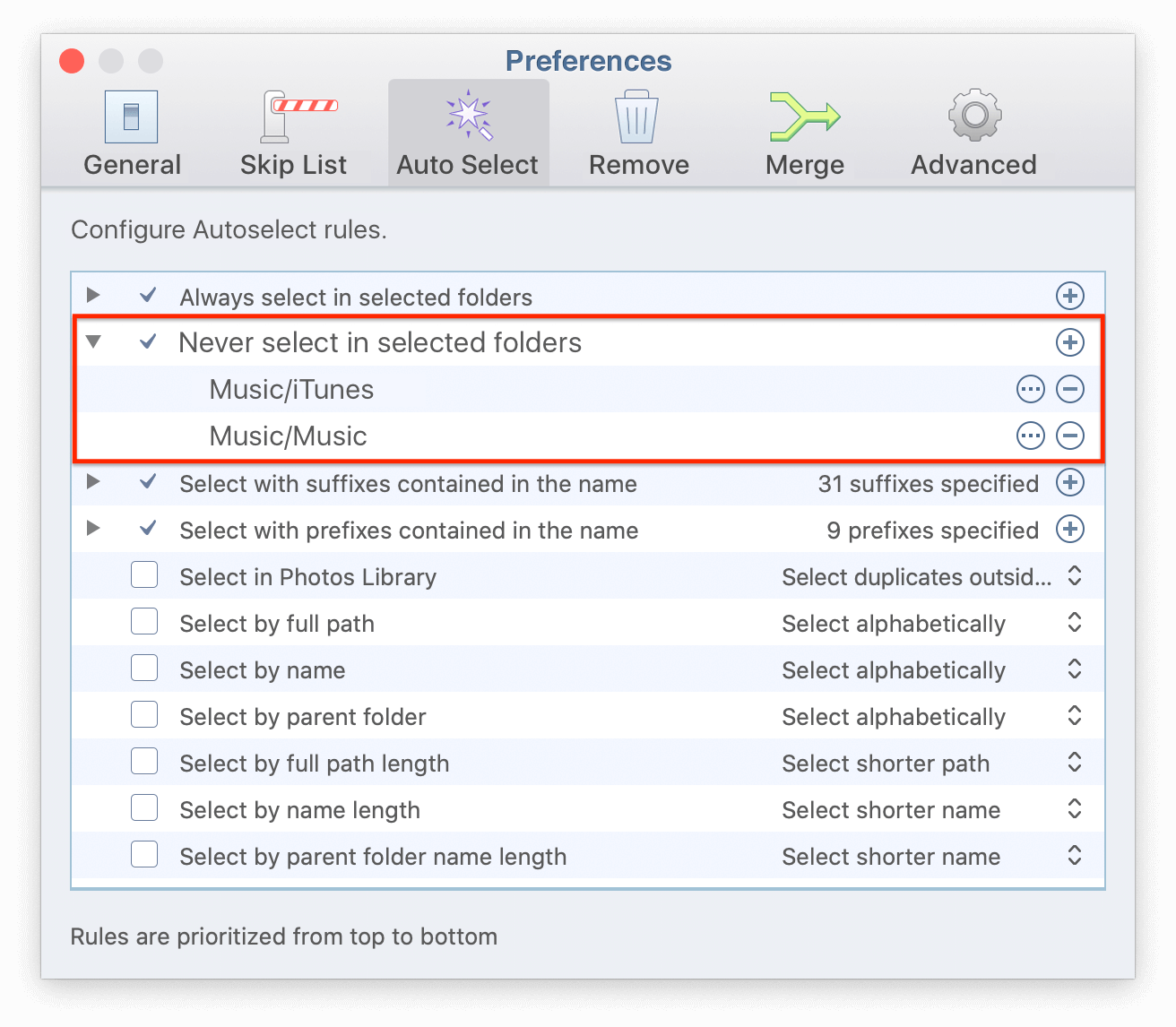The height and width of the screenshot is (1027, 1176).
Task: Expand the Always select in selected folders rule
Action: (92, 295)
